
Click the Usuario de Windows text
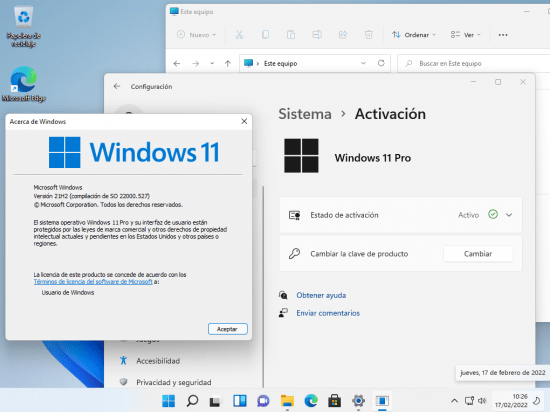[68, 292]
